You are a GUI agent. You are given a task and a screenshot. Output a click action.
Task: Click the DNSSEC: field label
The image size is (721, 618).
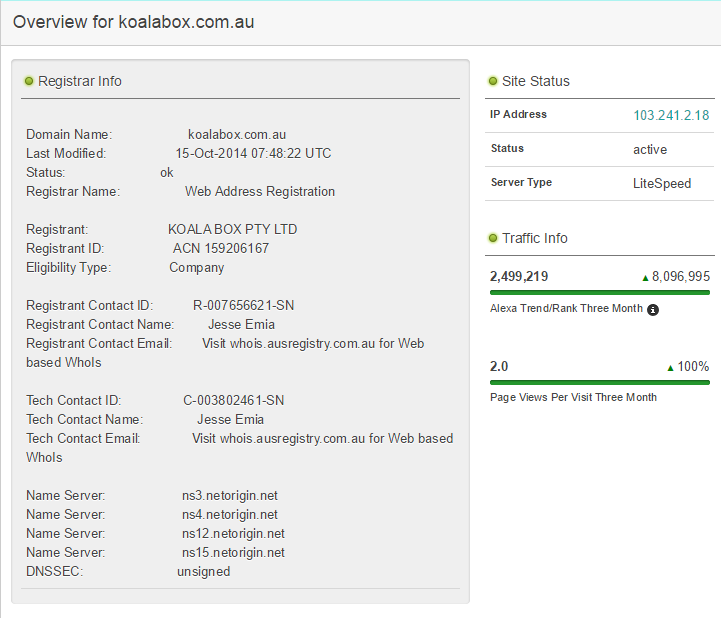click(54, 572)
